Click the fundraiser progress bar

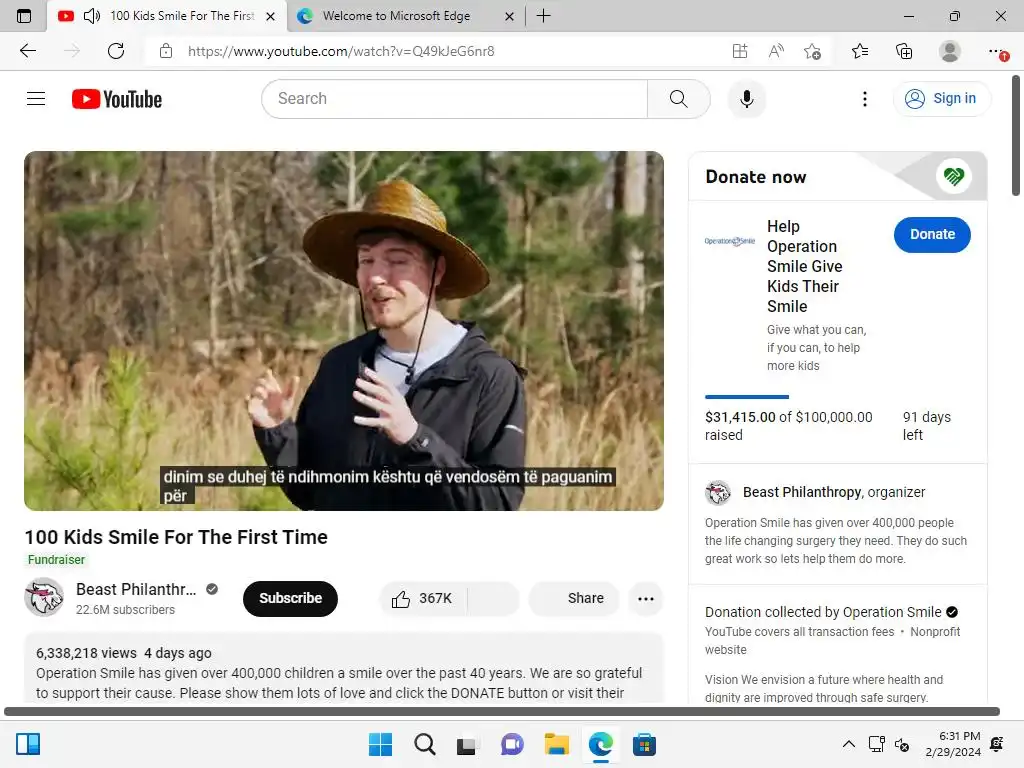click(x=746, y=396)
